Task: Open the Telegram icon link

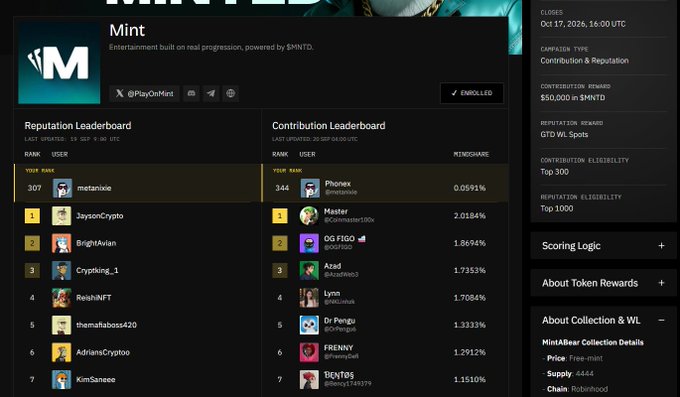Action: tap(211, 93)
